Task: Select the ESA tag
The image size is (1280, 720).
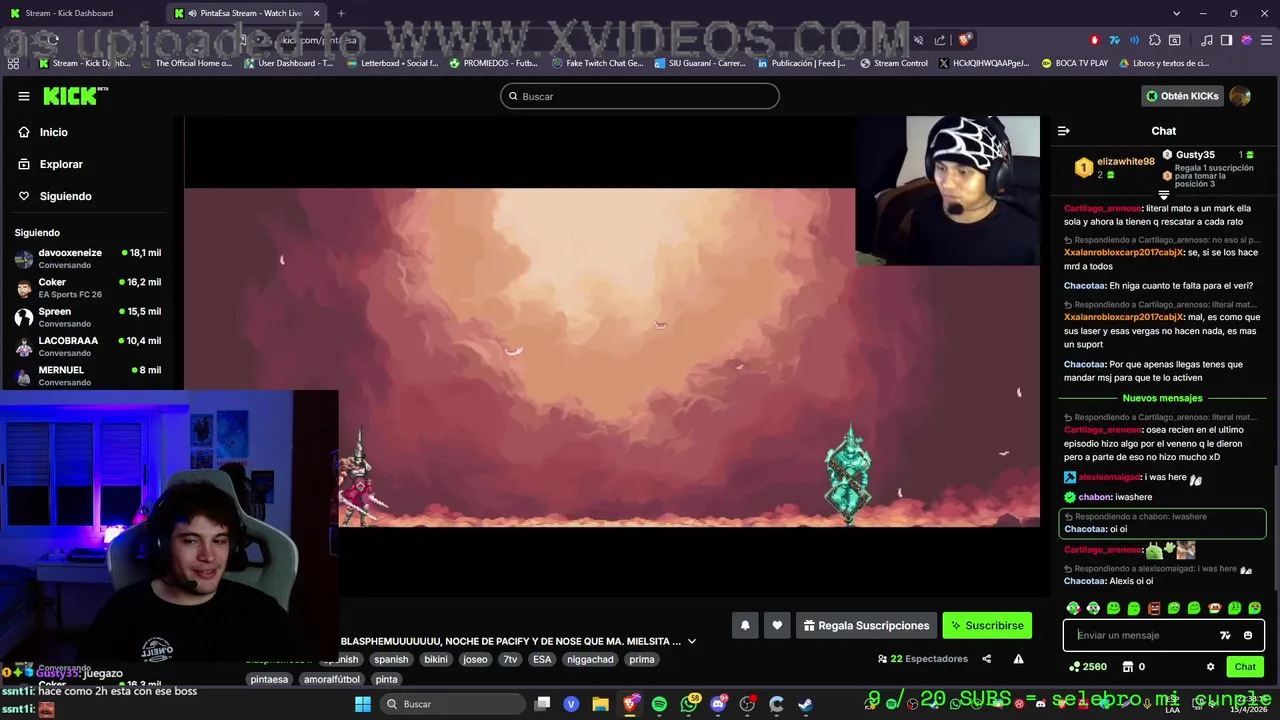Action: (542, 659)
